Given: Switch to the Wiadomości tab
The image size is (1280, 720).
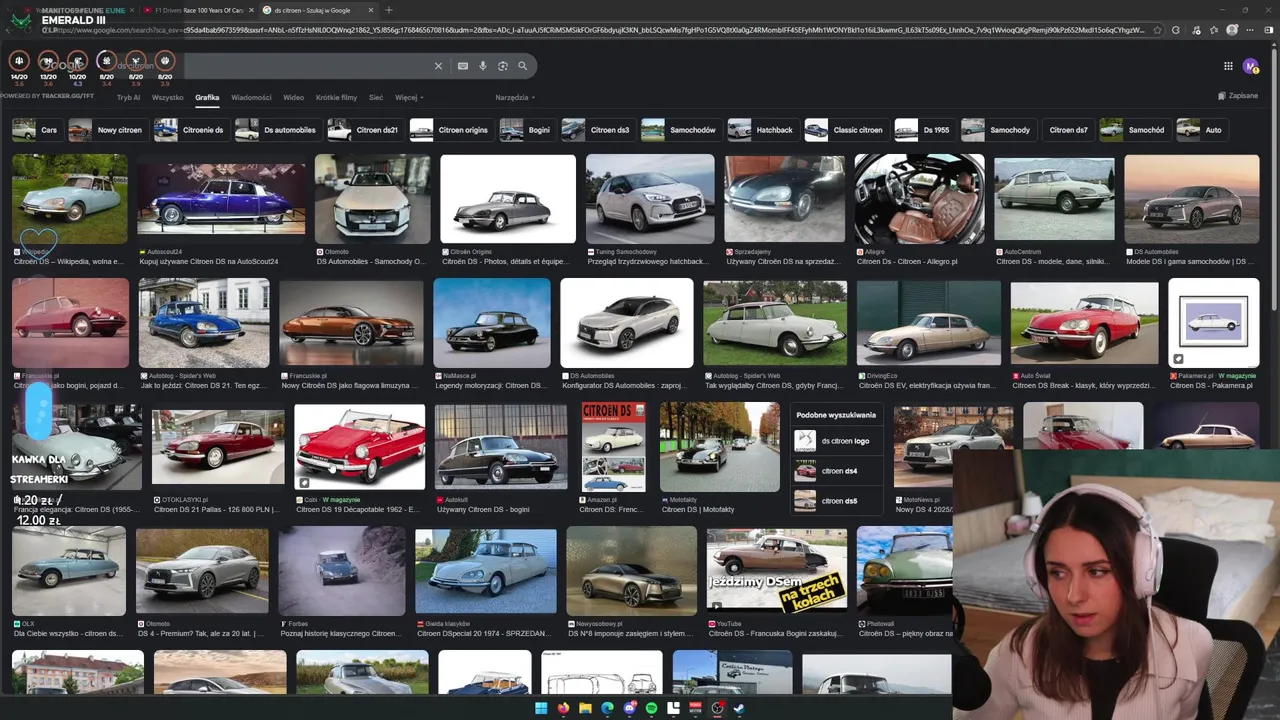Looking at the screenshot, I should click(x=251, y=98).
